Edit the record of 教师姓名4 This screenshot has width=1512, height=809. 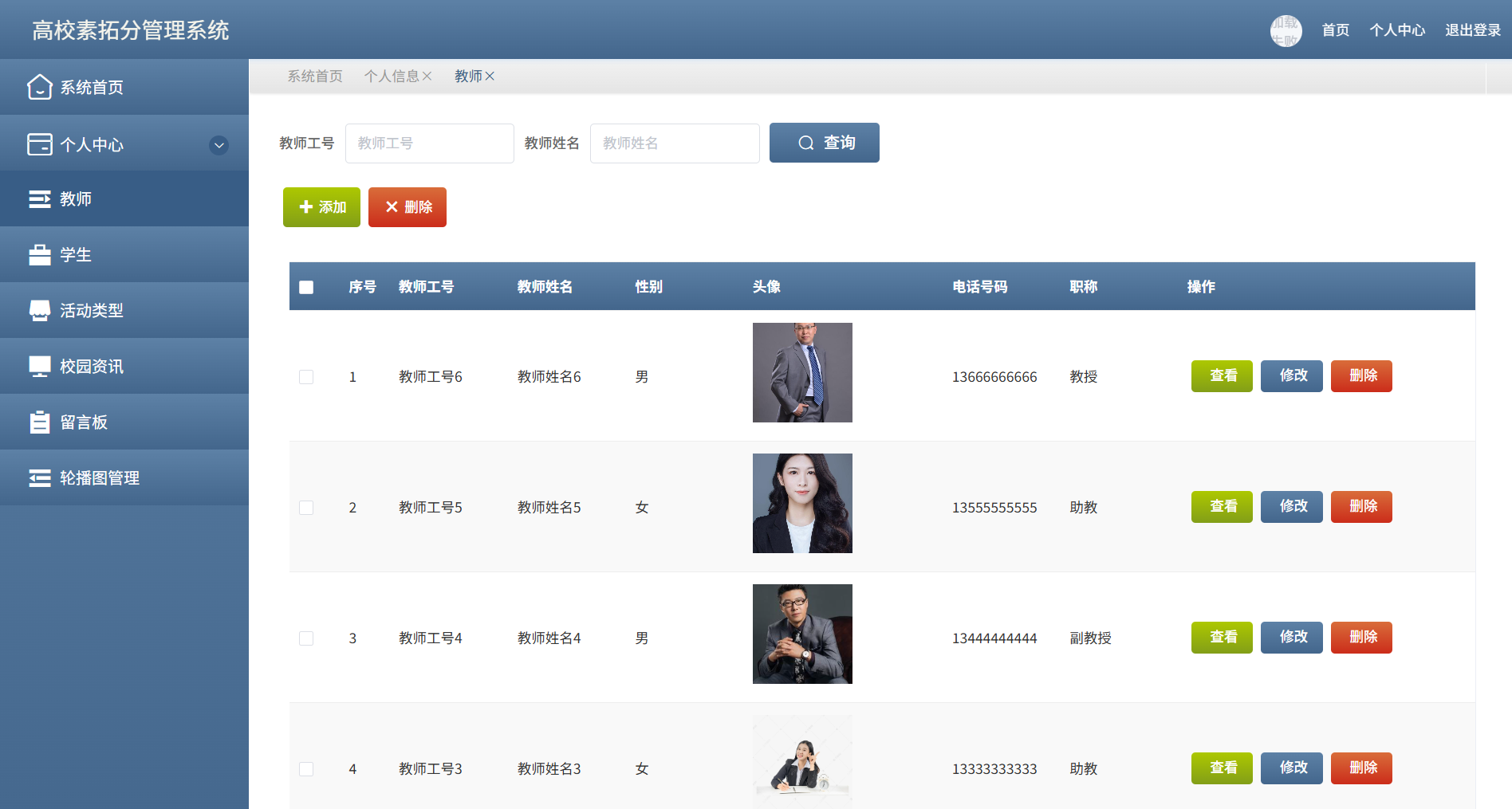click(x=1292, y=638)
